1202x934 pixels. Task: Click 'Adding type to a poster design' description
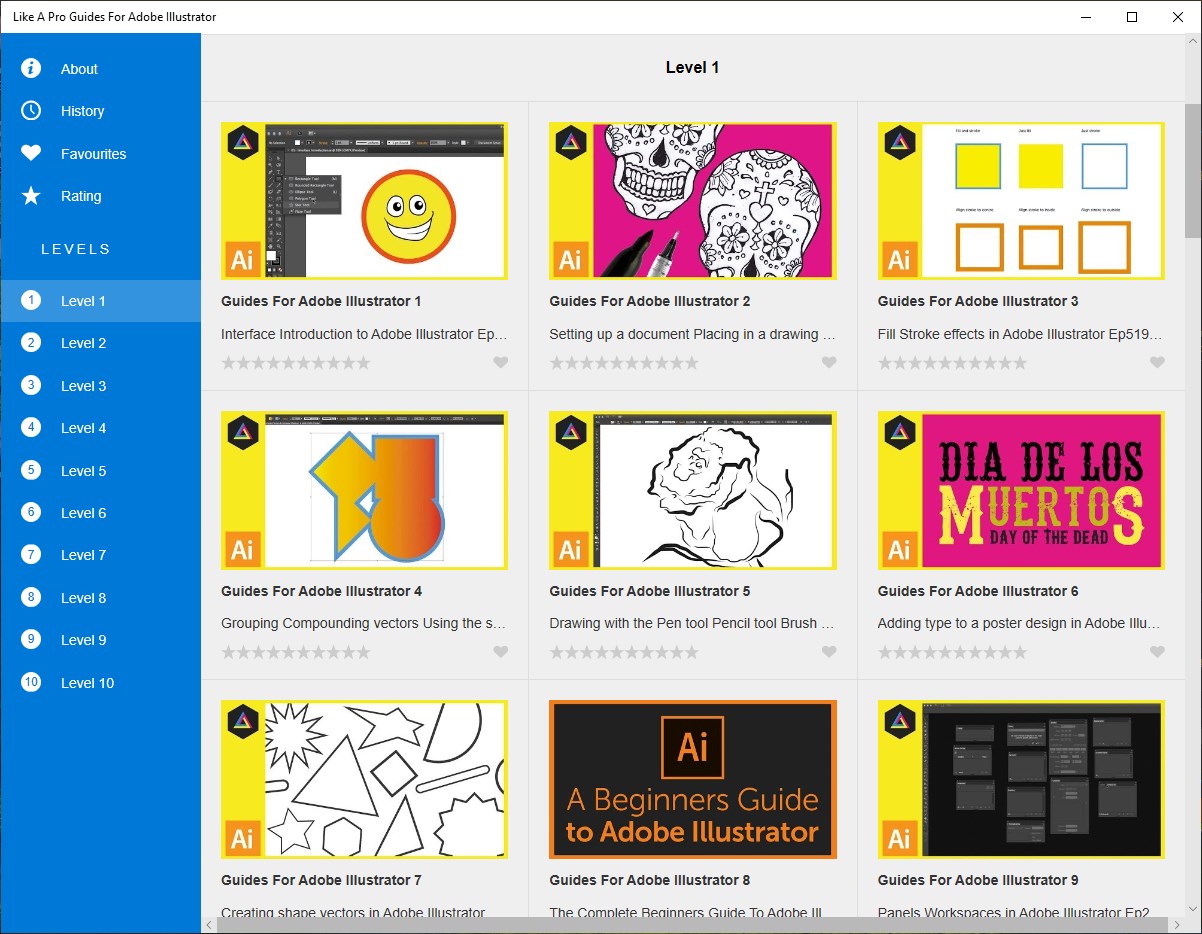coord(1019,623)
